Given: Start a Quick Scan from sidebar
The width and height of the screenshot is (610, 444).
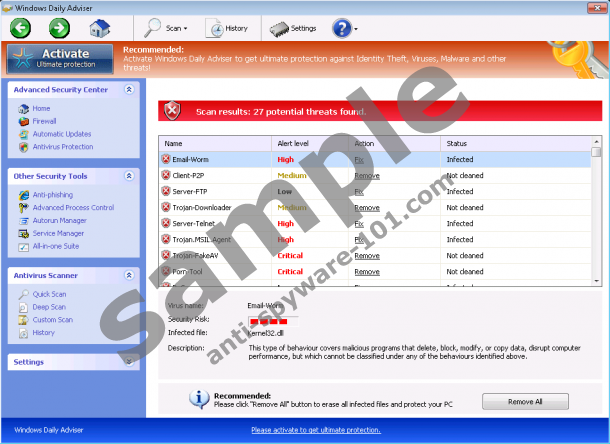Looking at the screenshot, I should (x=49, y=294).
